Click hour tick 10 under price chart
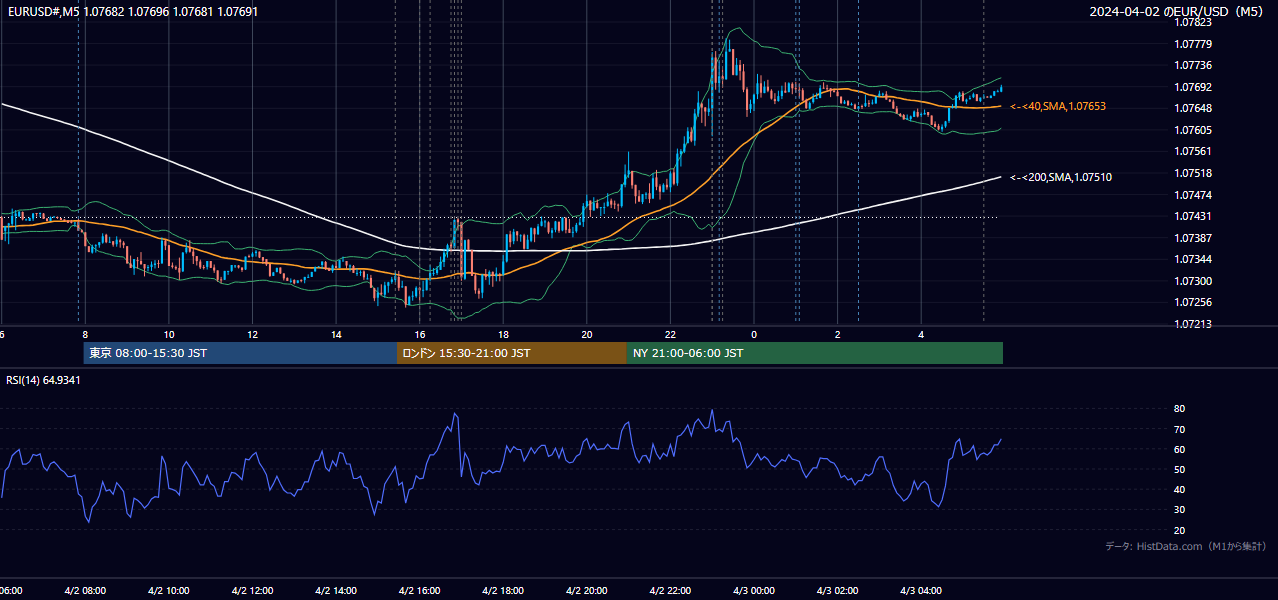 [x=169, y=334]
